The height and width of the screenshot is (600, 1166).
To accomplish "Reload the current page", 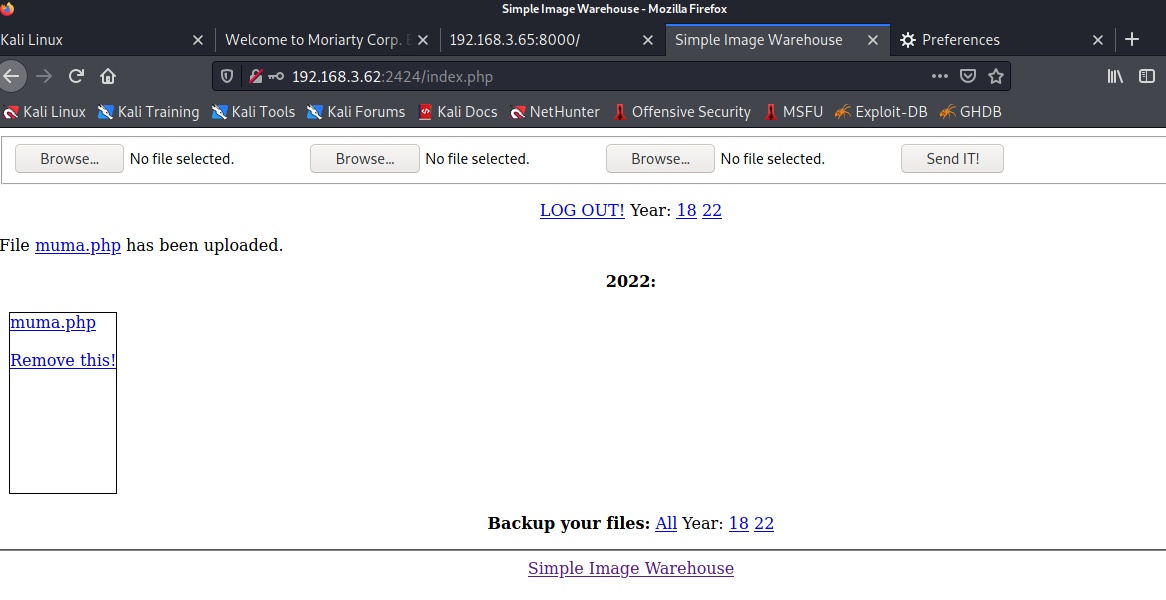I will click(76, 76).
